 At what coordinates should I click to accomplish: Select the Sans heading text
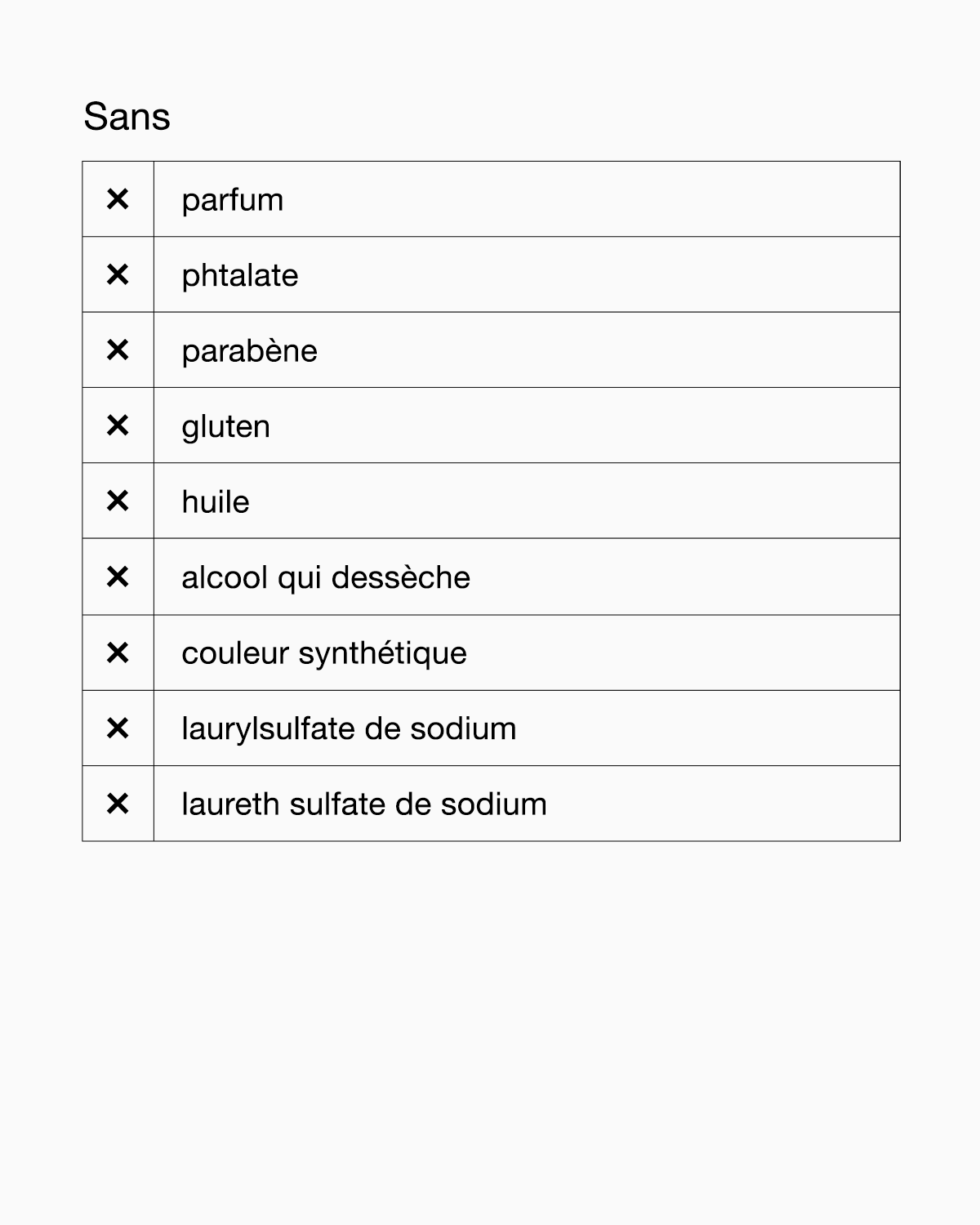[x=127, y=116]
